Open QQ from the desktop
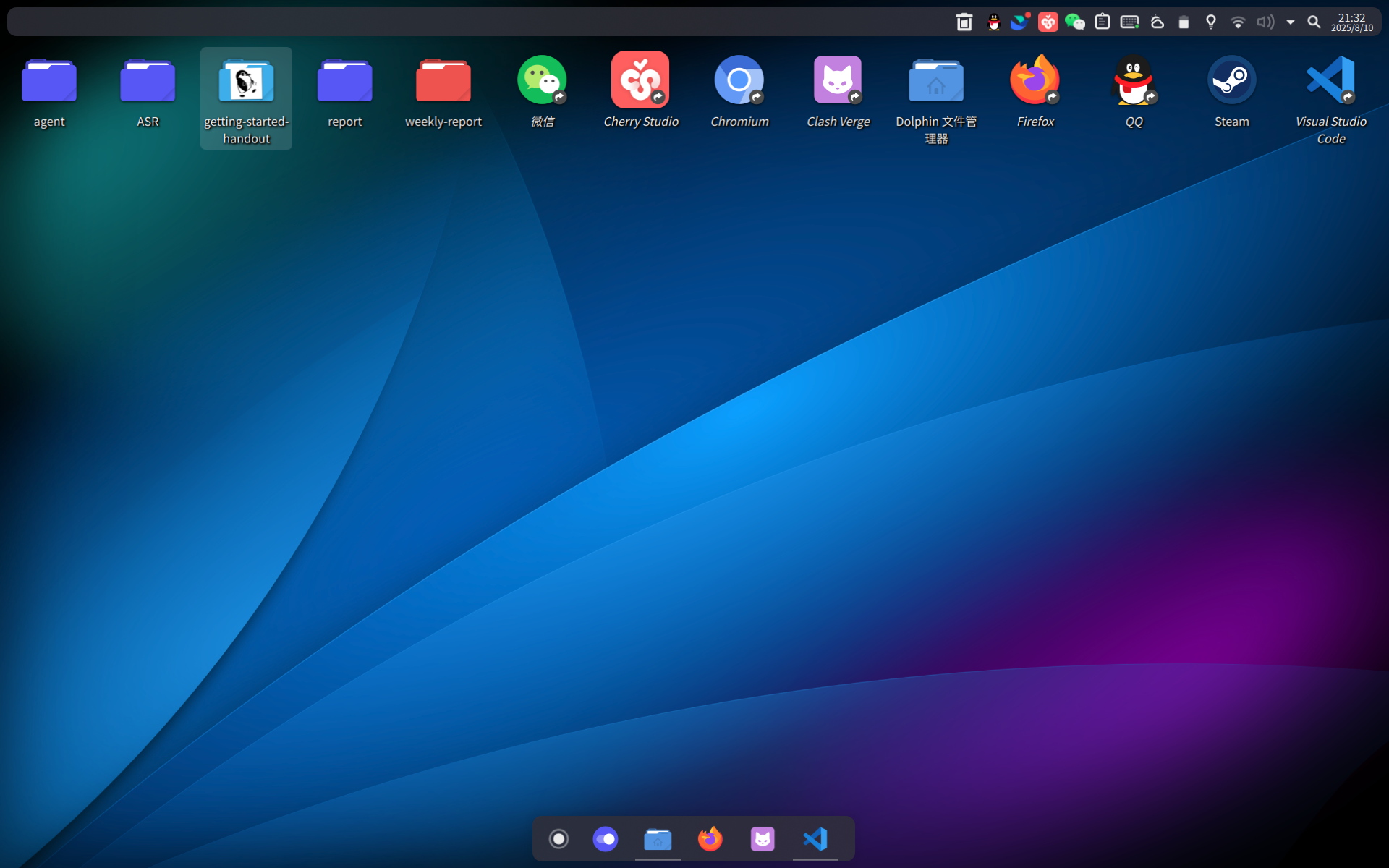The image size is (1389, 868). 1134,80
